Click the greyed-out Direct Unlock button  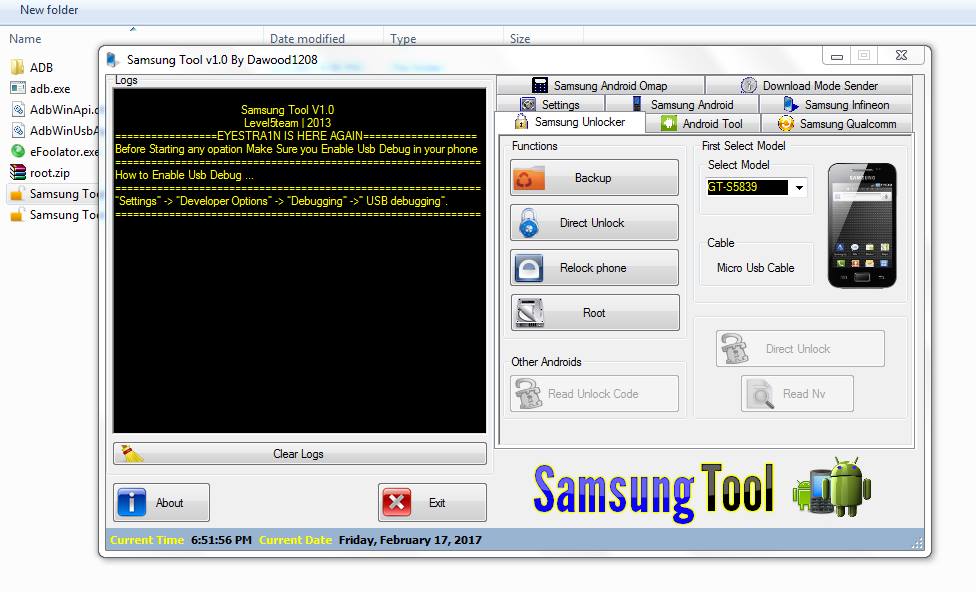point(800,349)
